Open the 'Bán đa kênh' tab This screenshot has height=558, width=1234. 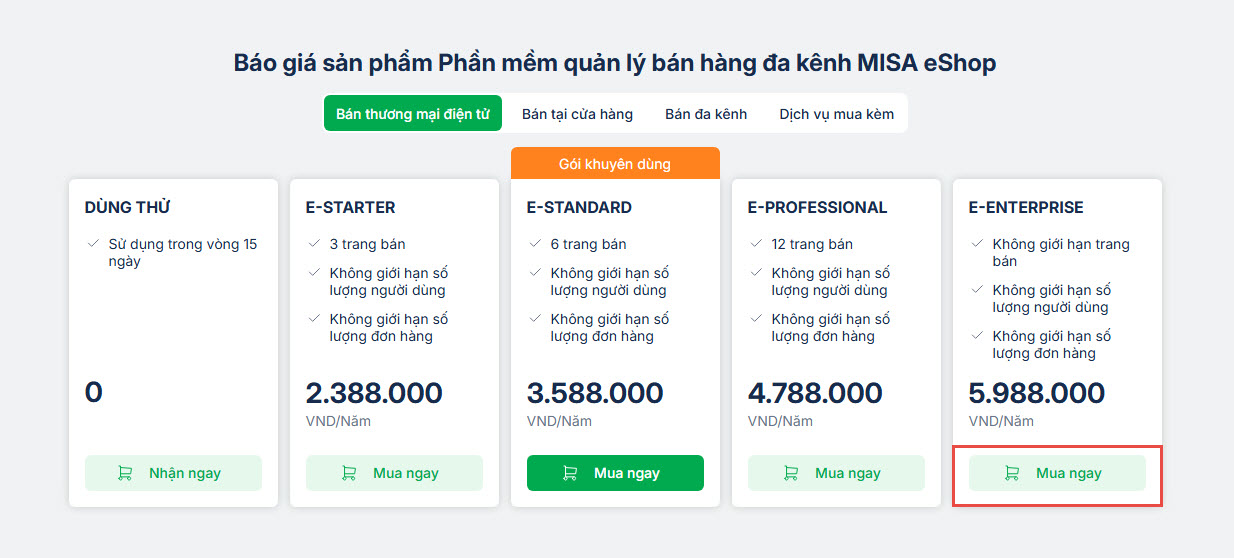(706, 114)
